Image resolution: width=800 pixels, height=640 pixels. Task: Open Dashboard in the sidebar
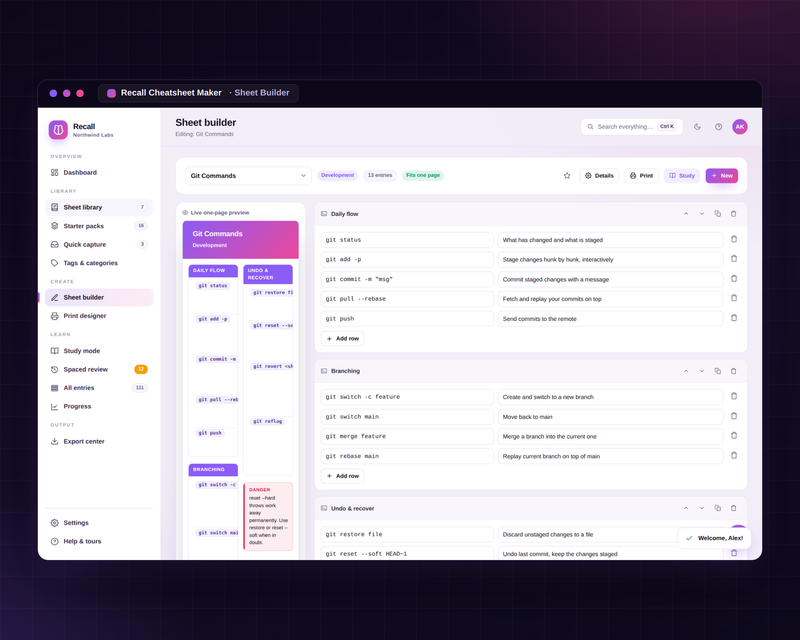(x=99, y=173)
